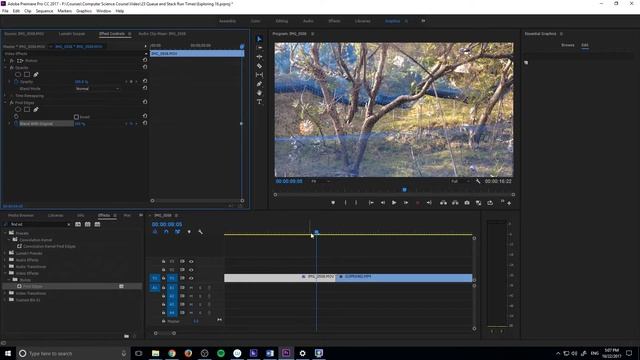
Task: Open the File menu
Action: [5, 11]
